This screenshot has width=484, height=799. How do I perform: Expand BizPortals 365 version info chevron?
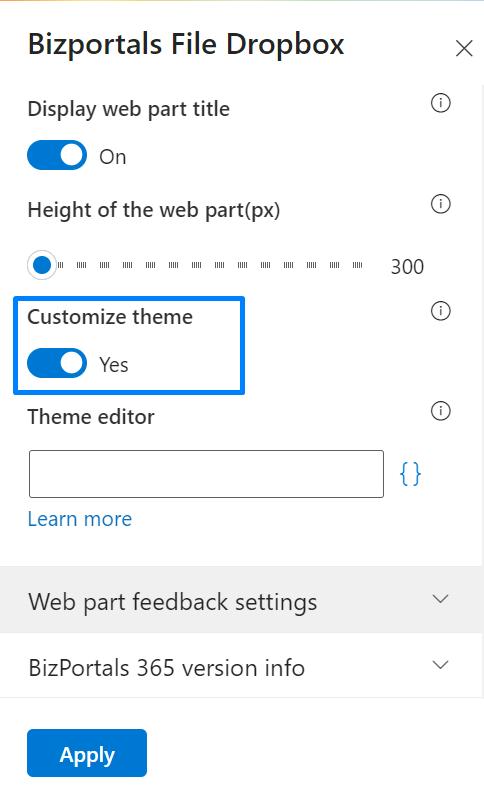(x=440, y=665)
